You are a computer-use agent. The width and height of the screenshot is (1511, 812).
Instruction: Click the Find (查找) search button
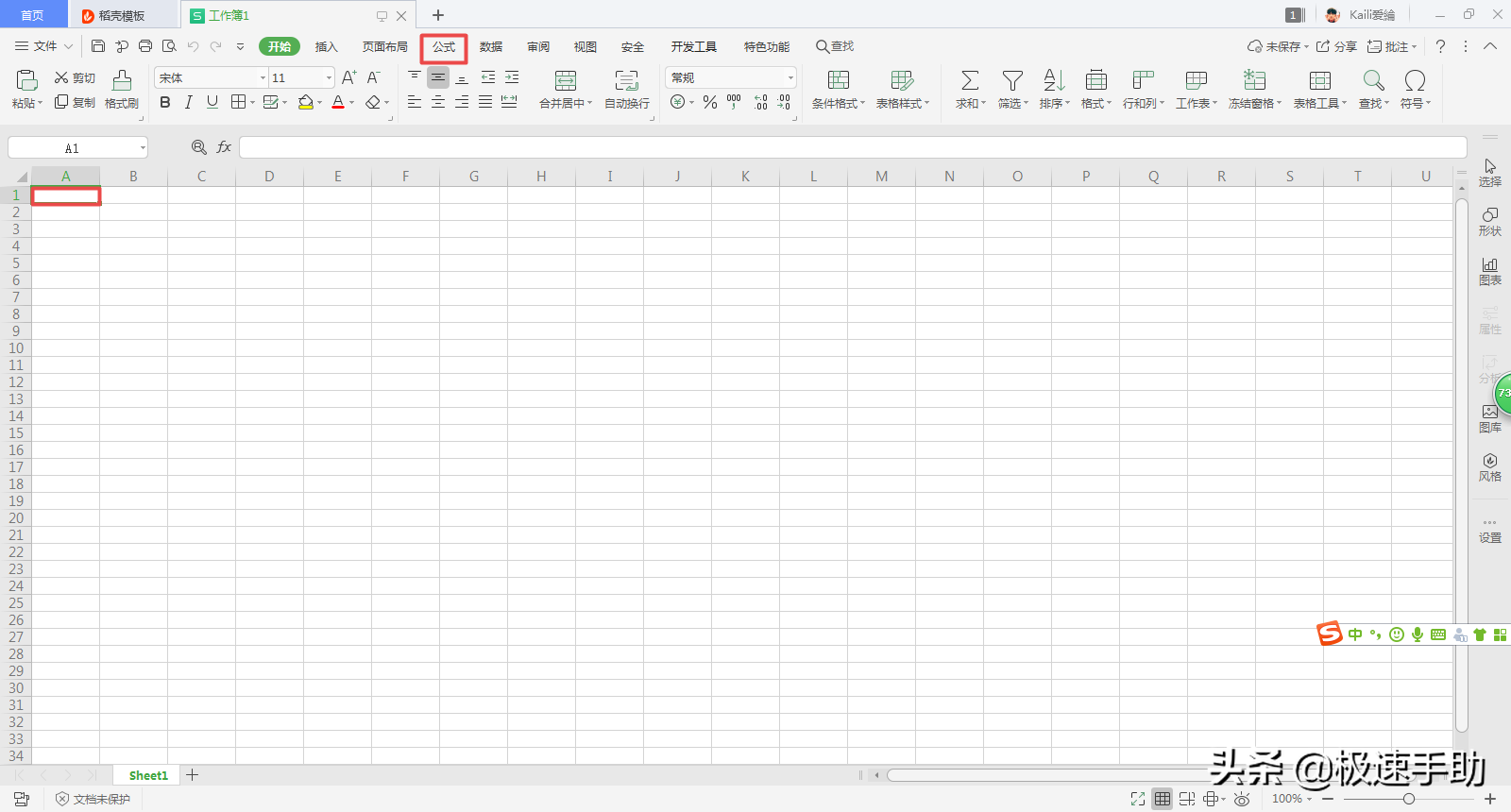point(835,46)
